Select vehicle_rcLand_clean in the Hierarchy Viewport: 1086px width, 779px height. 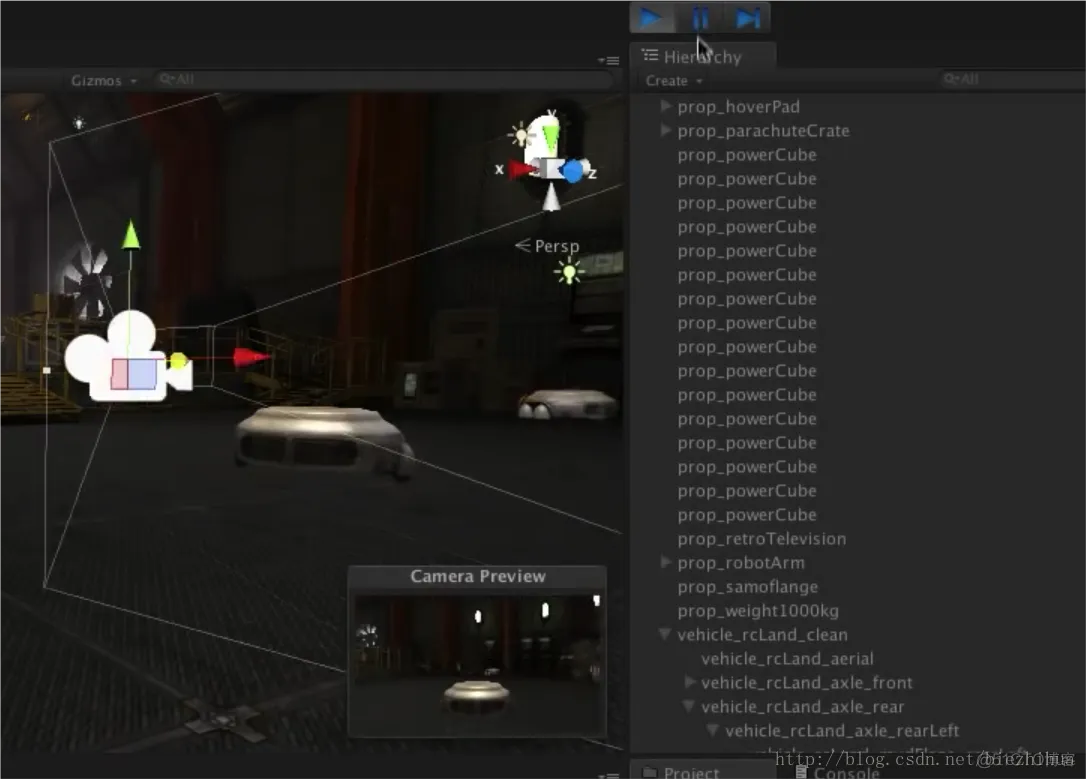(763, 635)
